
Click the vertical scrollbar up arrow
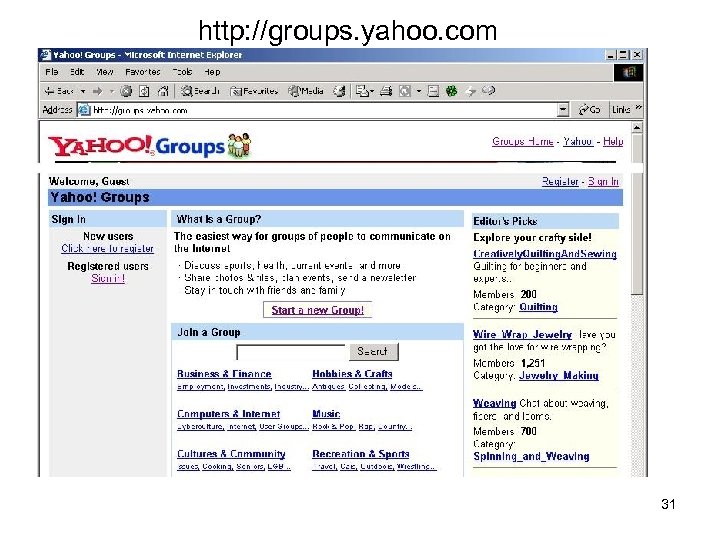[637, 128]
